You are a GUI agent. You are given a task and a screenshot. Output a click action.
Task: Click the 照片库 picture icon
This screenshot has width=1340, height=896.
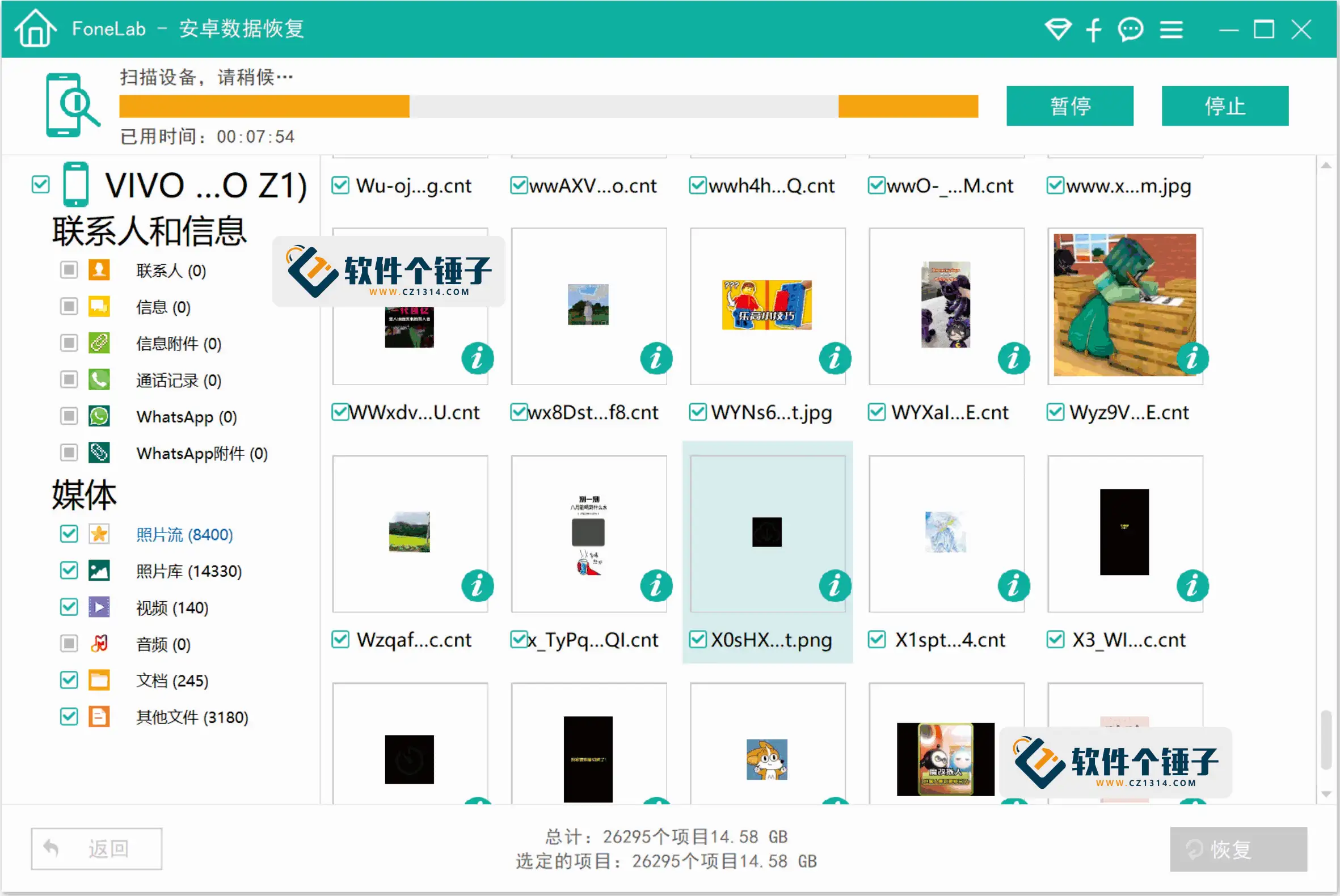[x=99, y=571]
